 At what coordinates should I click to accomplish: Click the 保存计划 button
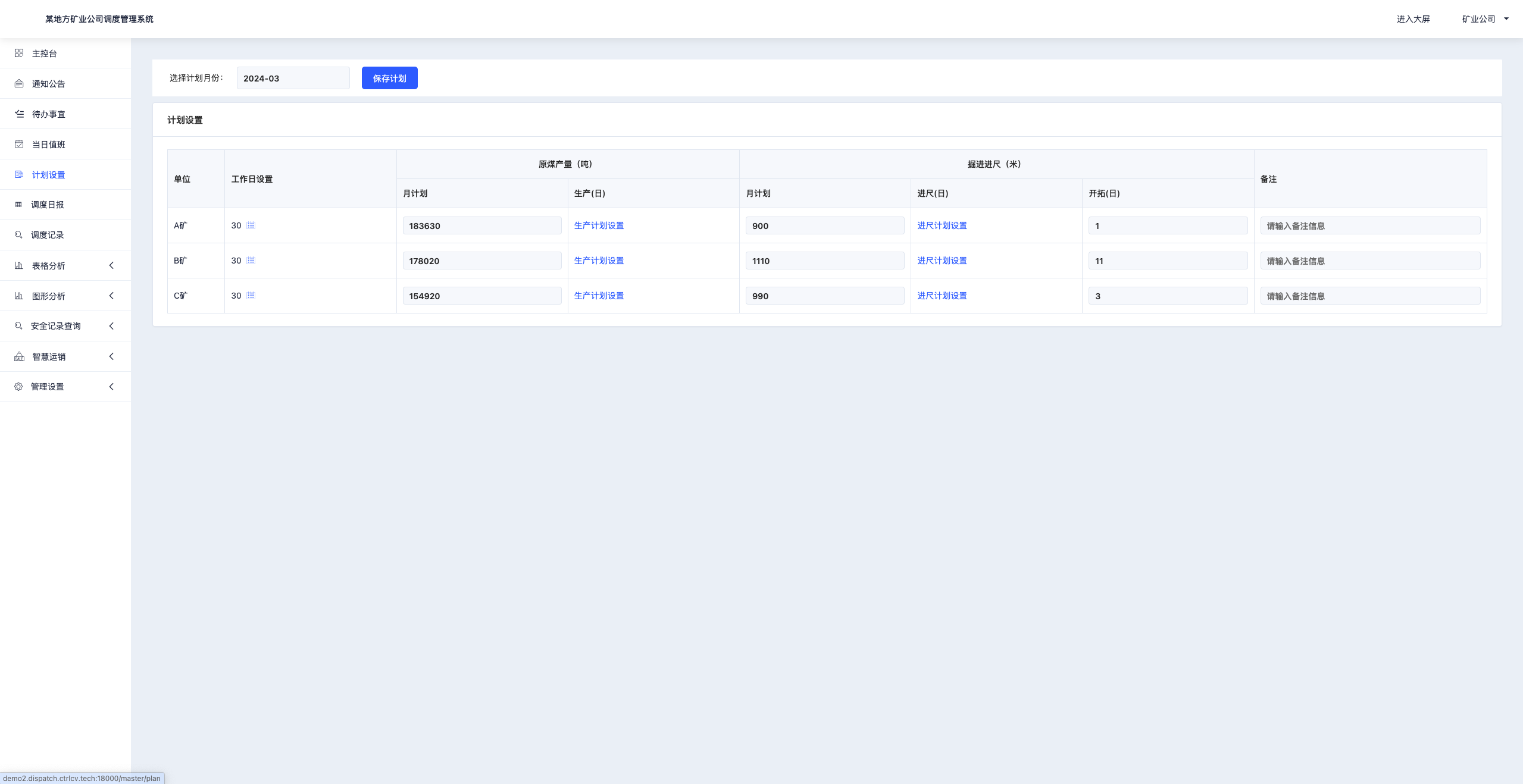390,78
